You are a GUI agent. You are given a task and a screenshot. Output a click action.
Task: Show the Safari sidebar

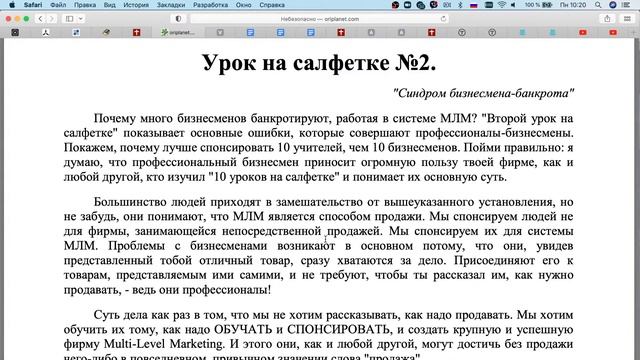69,19
